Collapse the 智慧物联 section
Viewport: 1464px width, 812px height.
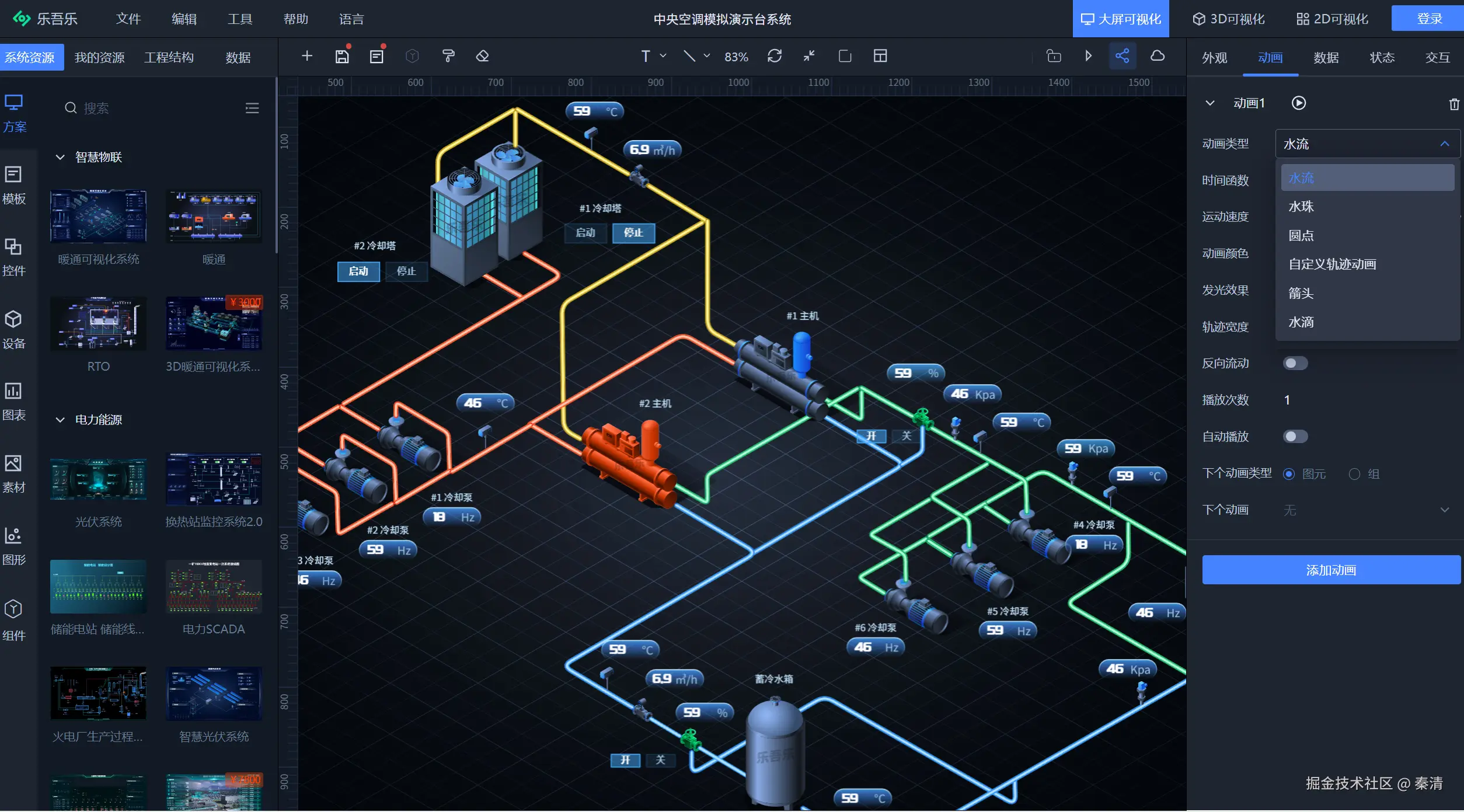(x=60, y=158)
